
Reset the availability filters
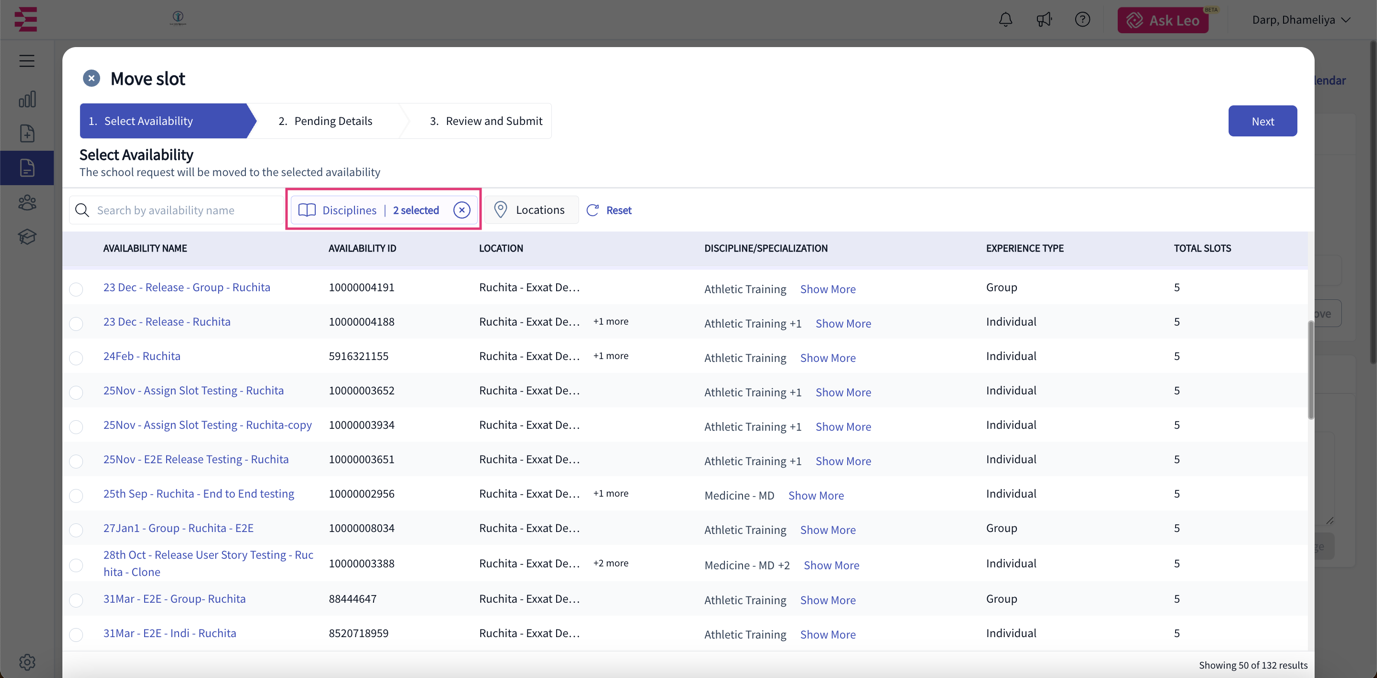(609, 210)
